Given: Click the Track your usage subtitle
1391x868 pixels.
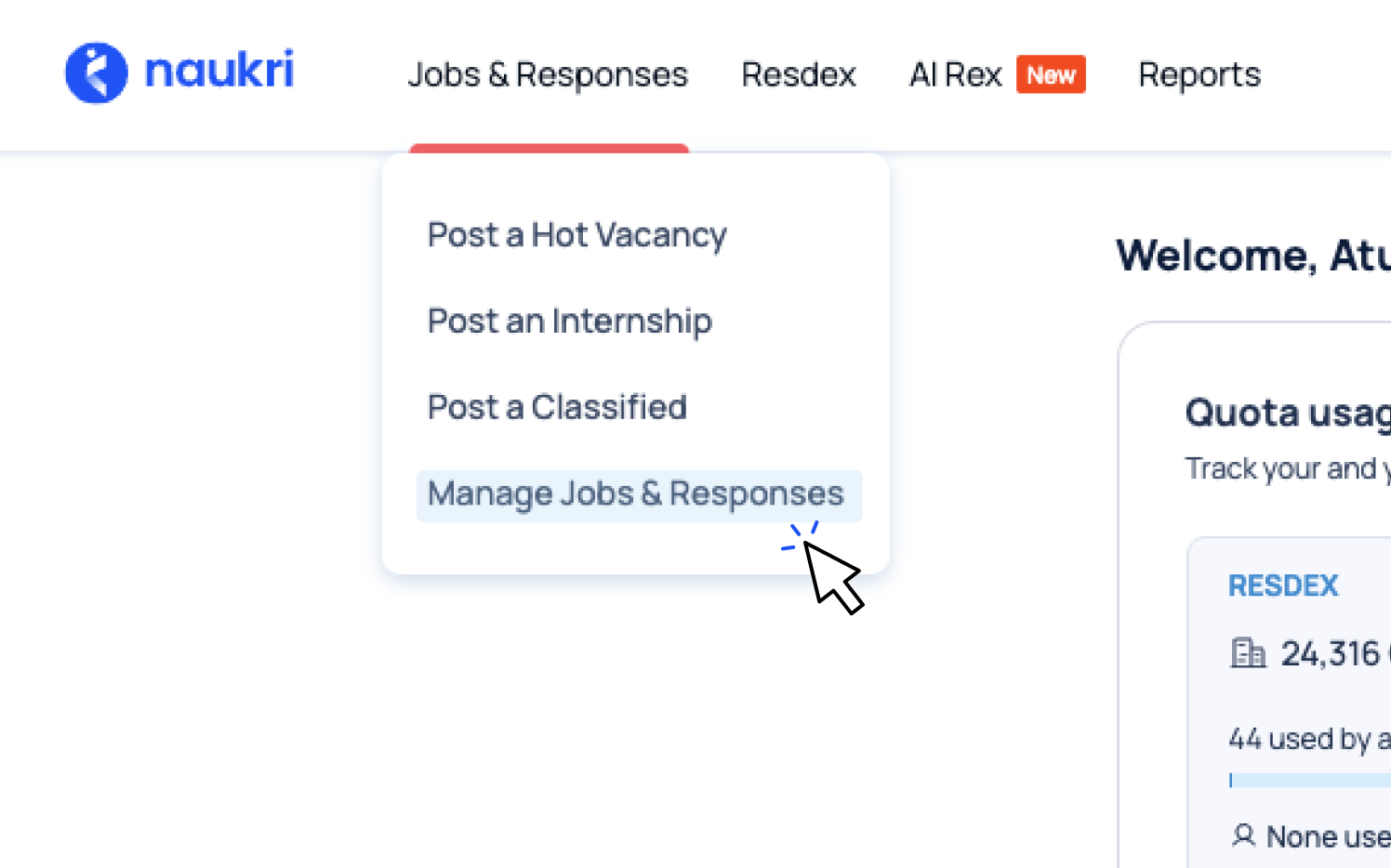Looking at the screenshot, I should point(1287,468).
